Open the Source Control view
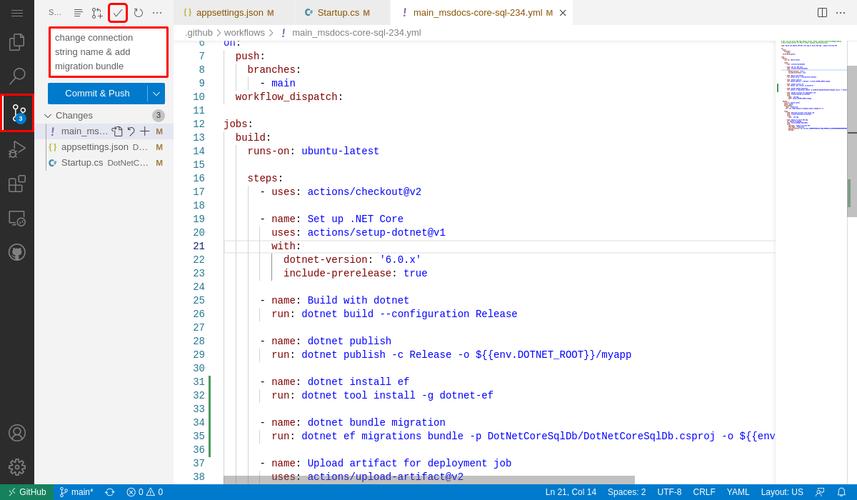Screen dimensions: 857x500 coord(17,113)
